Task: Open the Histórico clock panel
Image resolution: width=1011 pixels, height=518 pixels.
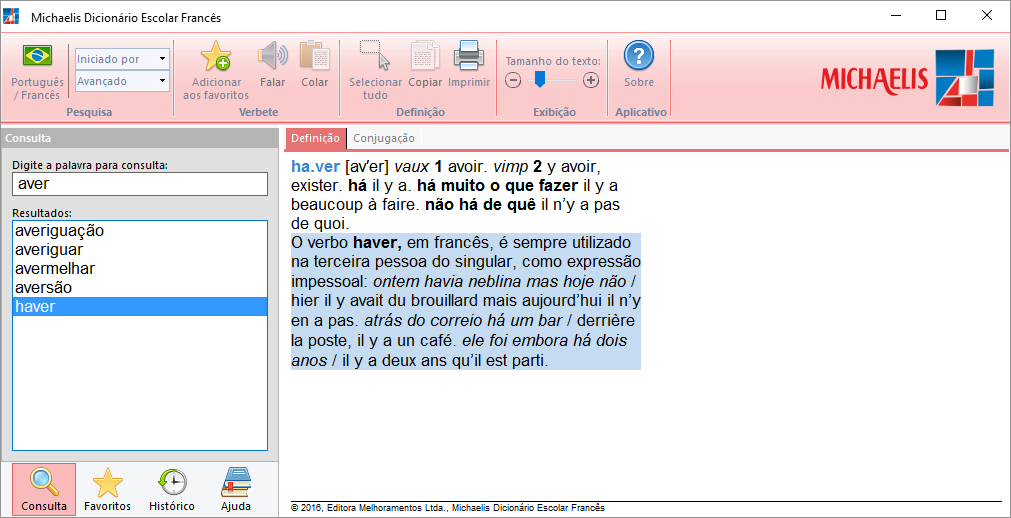Action: coord(172,489)
